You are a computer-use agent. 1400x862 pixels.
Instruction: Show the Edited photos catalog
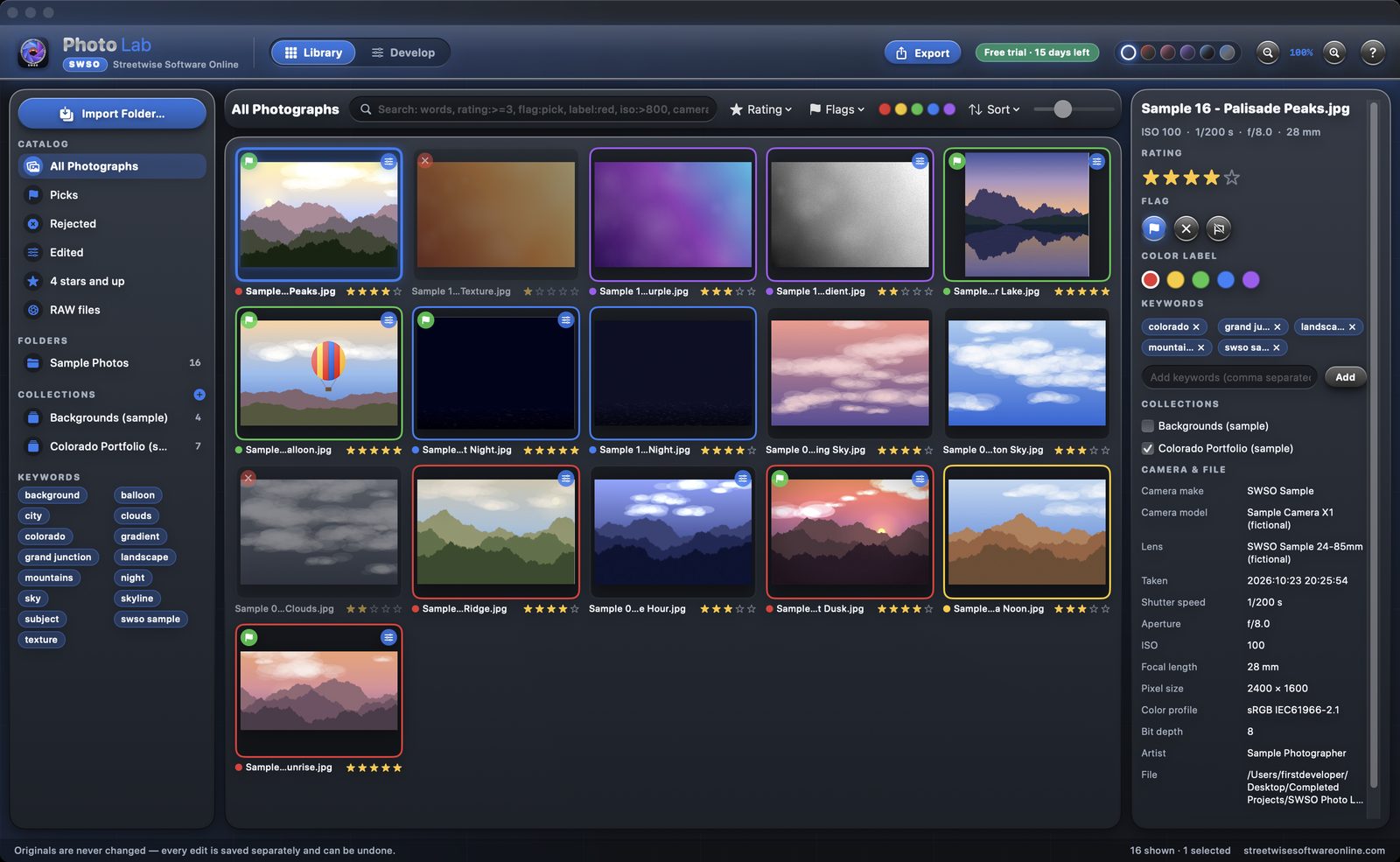coord(112,252)
